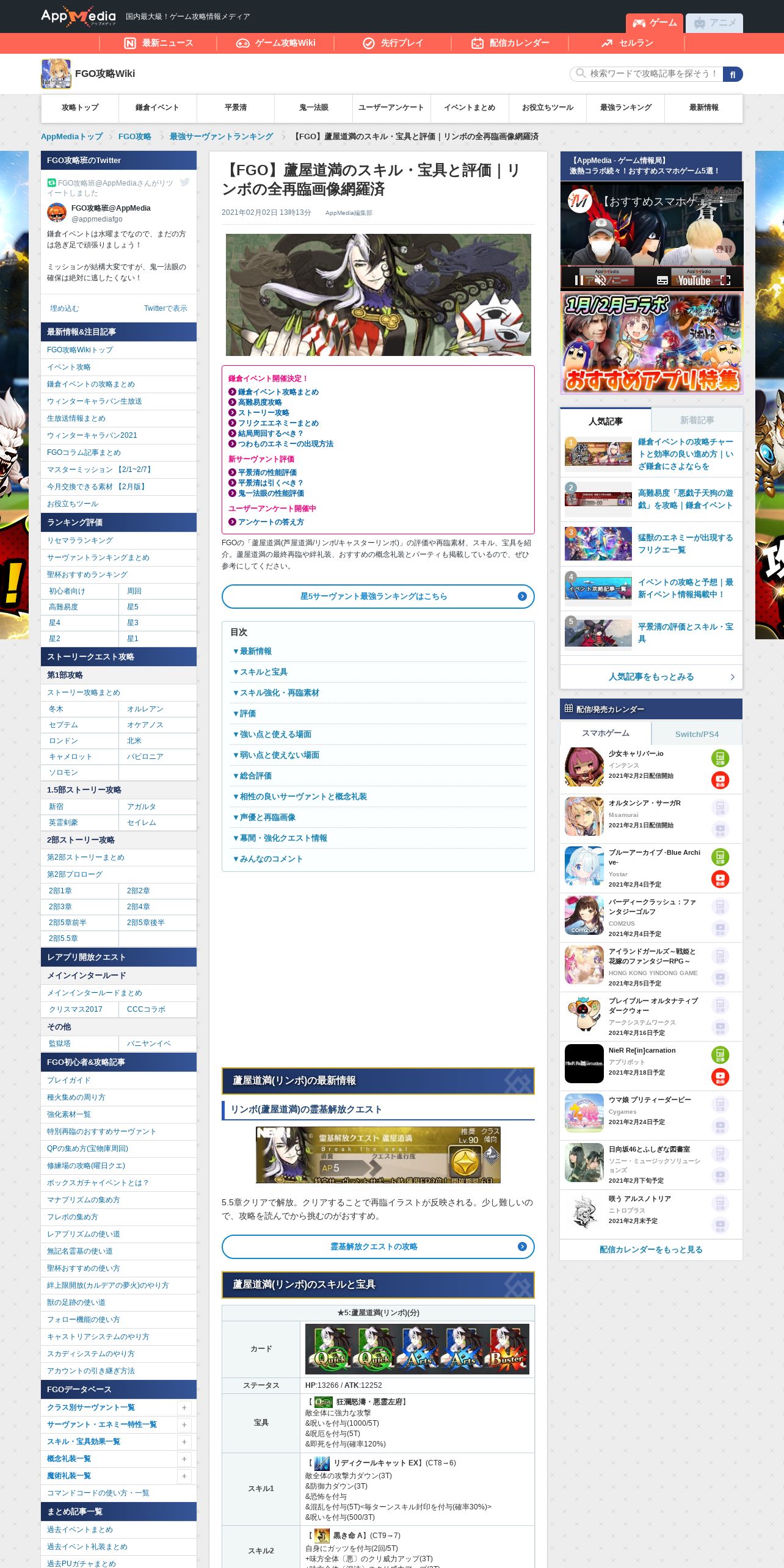Toggle captions on the YouTube video
Screen dimensions: 784x1568
[662, 280]
